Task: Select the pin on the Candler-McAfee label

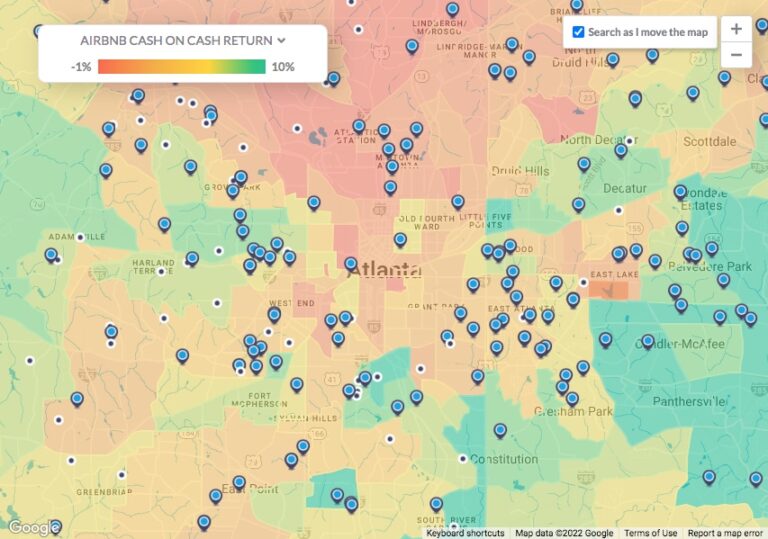Action: coord(647,341)
